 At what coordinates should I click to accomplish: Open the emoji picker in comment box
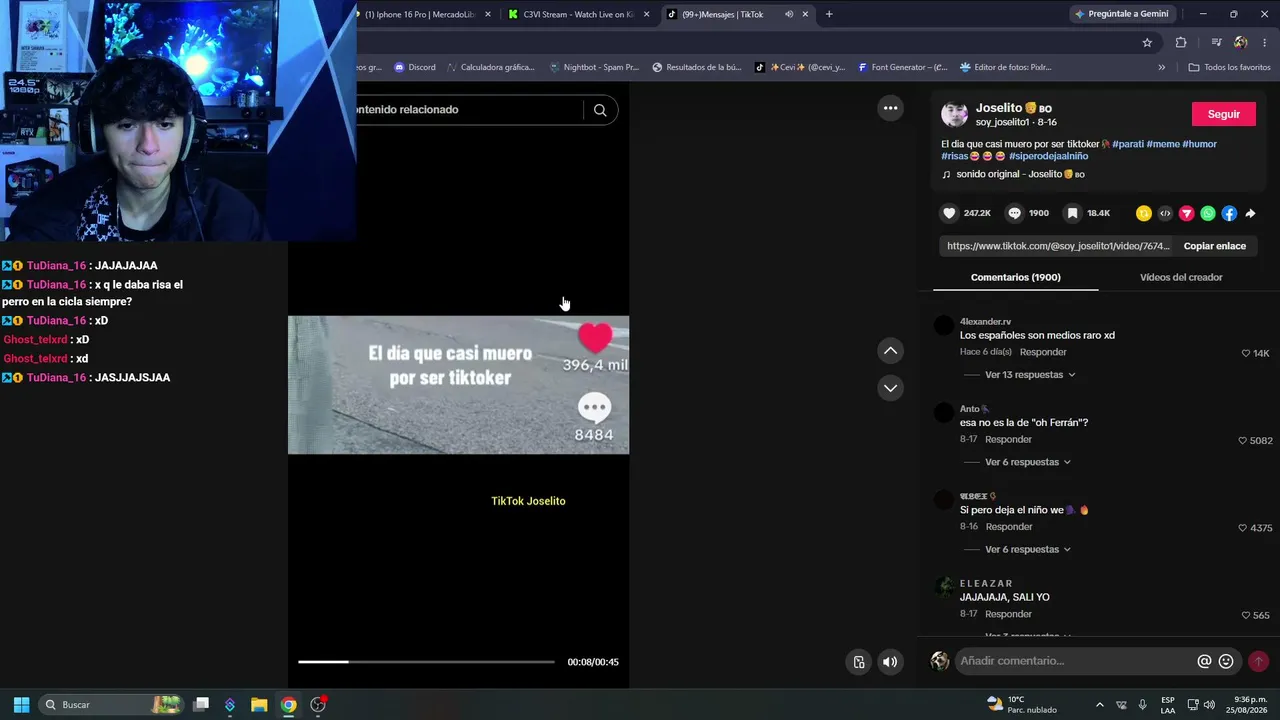click(x=1226, y=661)
